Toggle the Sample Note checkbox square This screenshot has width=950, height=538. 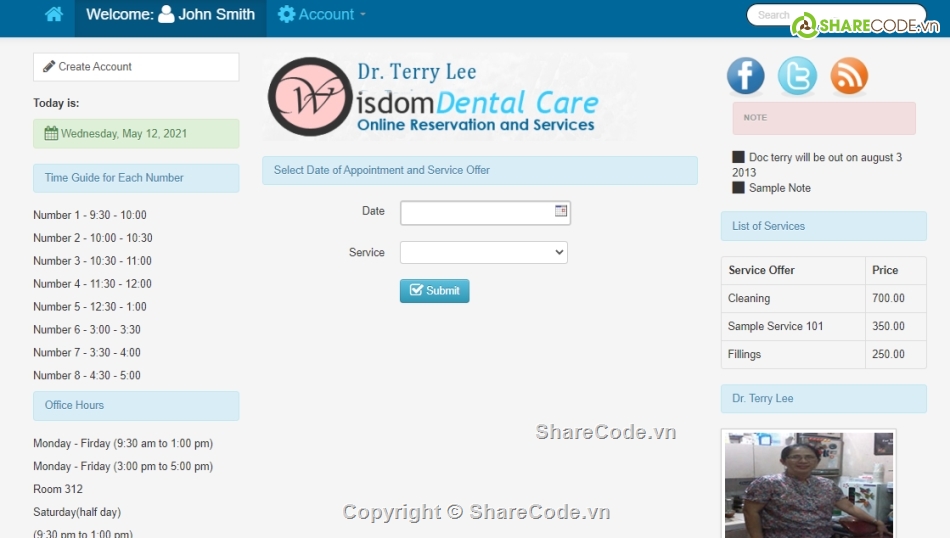(x=738, y=188)
